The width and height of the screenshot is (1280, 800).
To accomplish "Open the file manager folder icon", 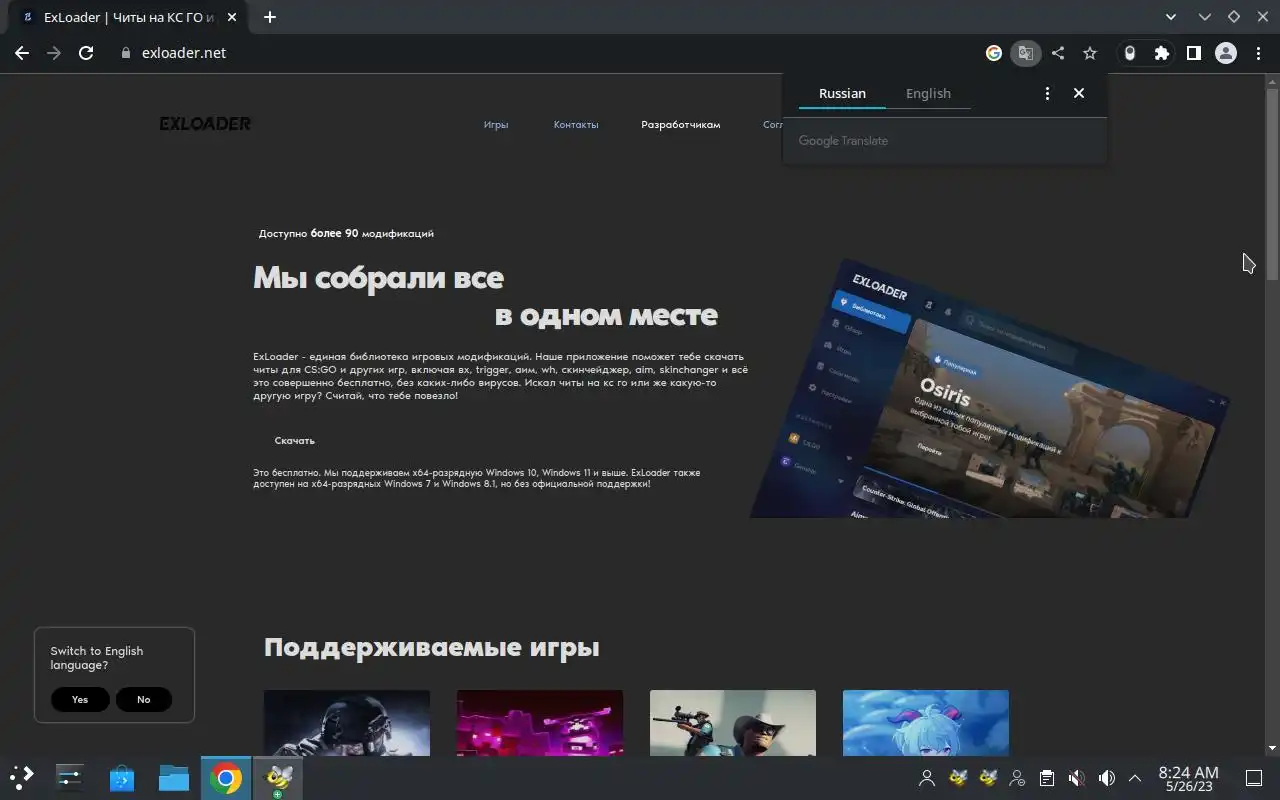I will 174,778.
